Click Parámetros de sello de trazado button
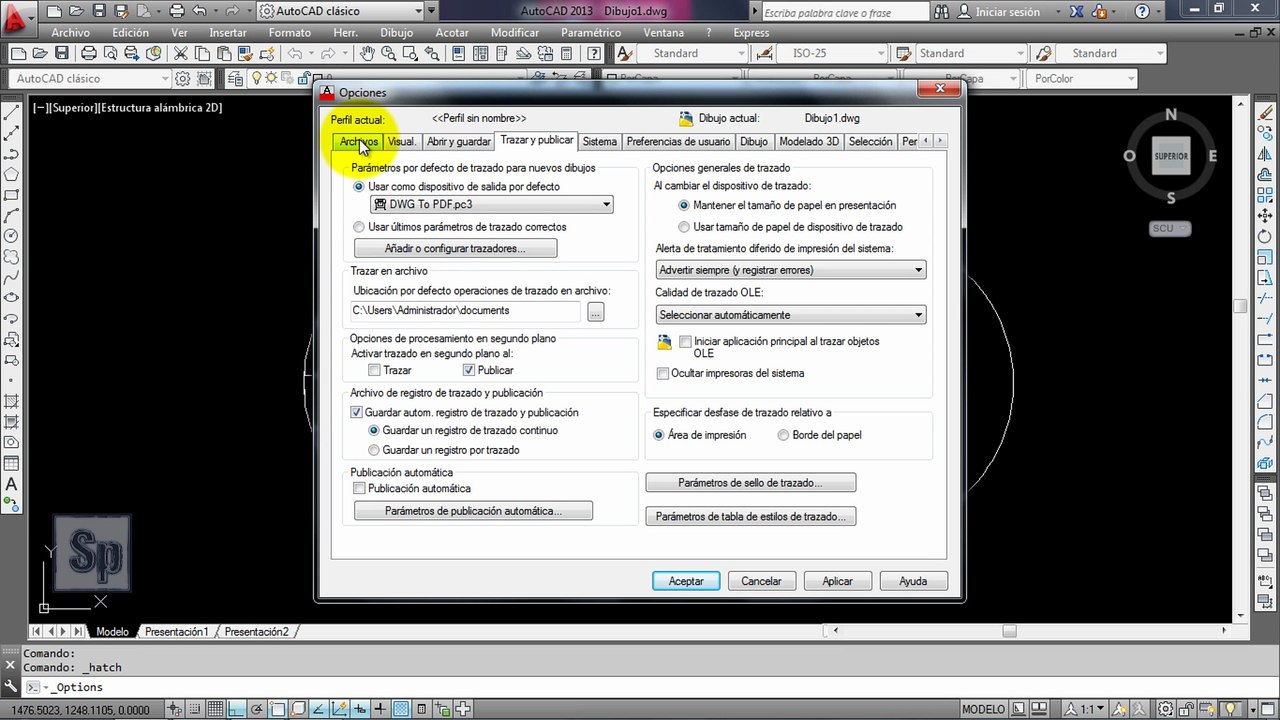Viewport: 1280px width, 720px height. tap(750, 483)
